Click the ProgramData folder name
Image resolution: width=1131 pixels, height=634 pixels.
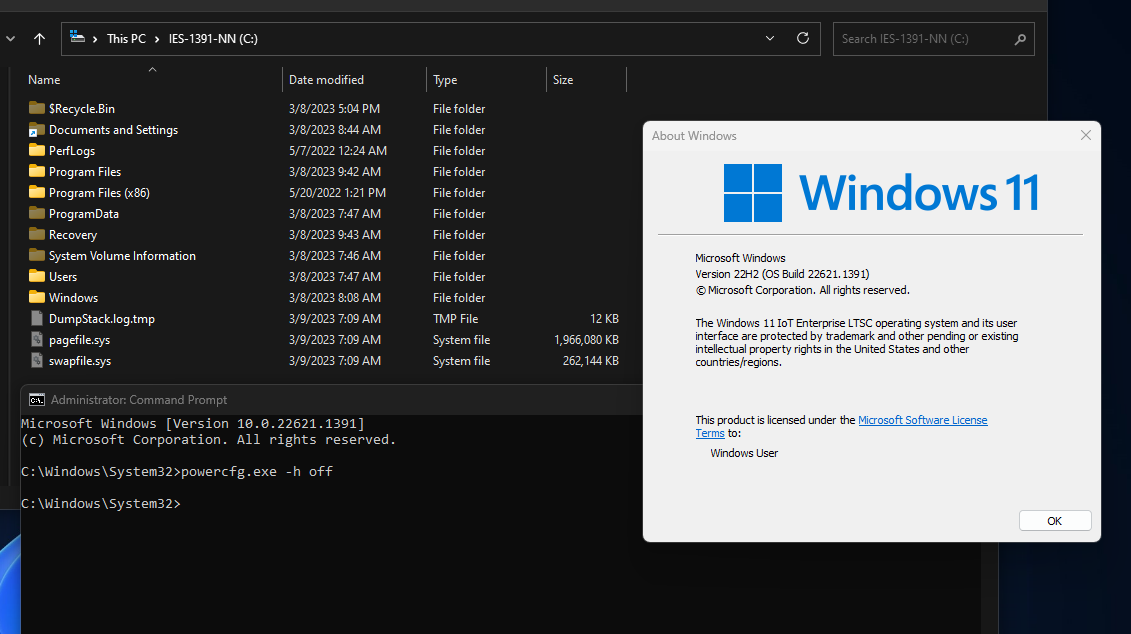[x=84, y=213]
